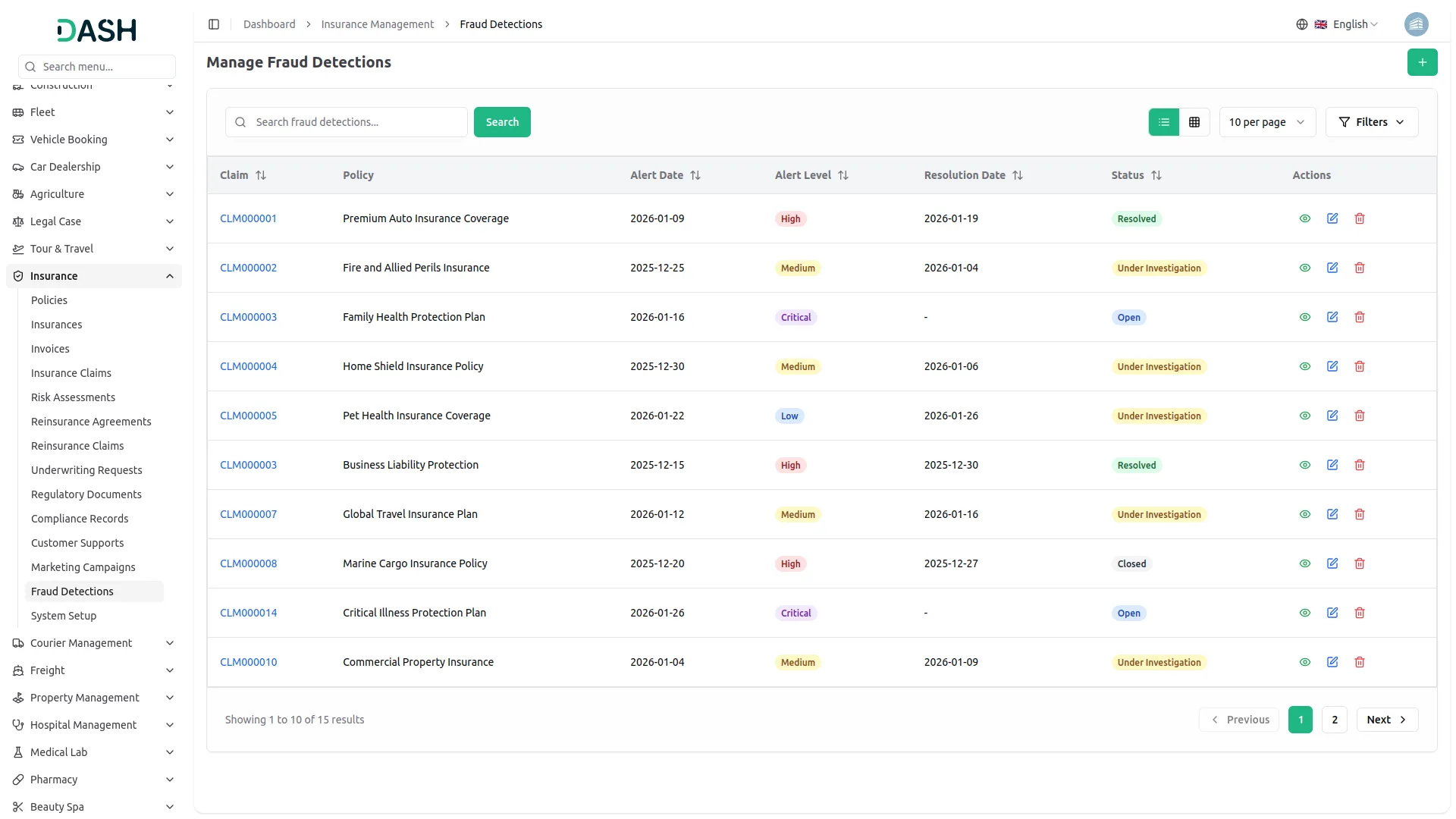Click the edit pencil icon for CLM000002
Viewport: 1456px width, 819px height.
coord(1332,268)
